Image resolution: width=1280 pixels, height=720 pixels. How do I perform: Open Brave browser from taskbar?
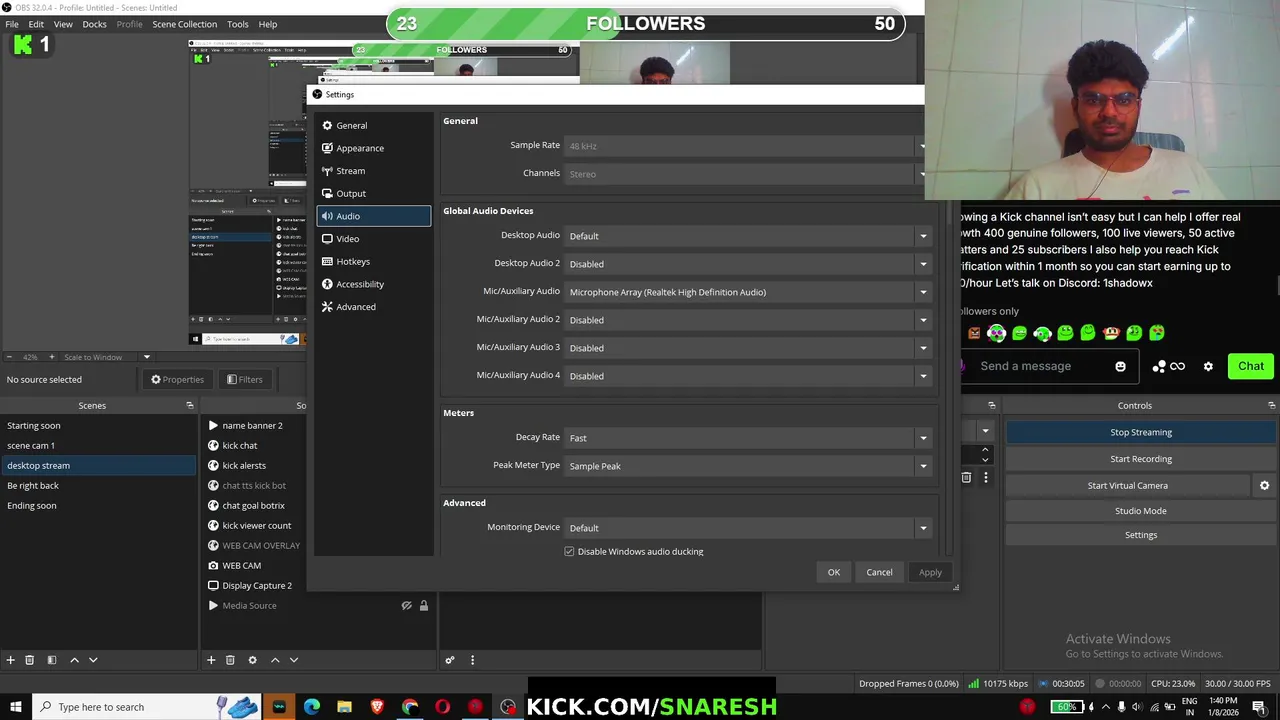377,707
